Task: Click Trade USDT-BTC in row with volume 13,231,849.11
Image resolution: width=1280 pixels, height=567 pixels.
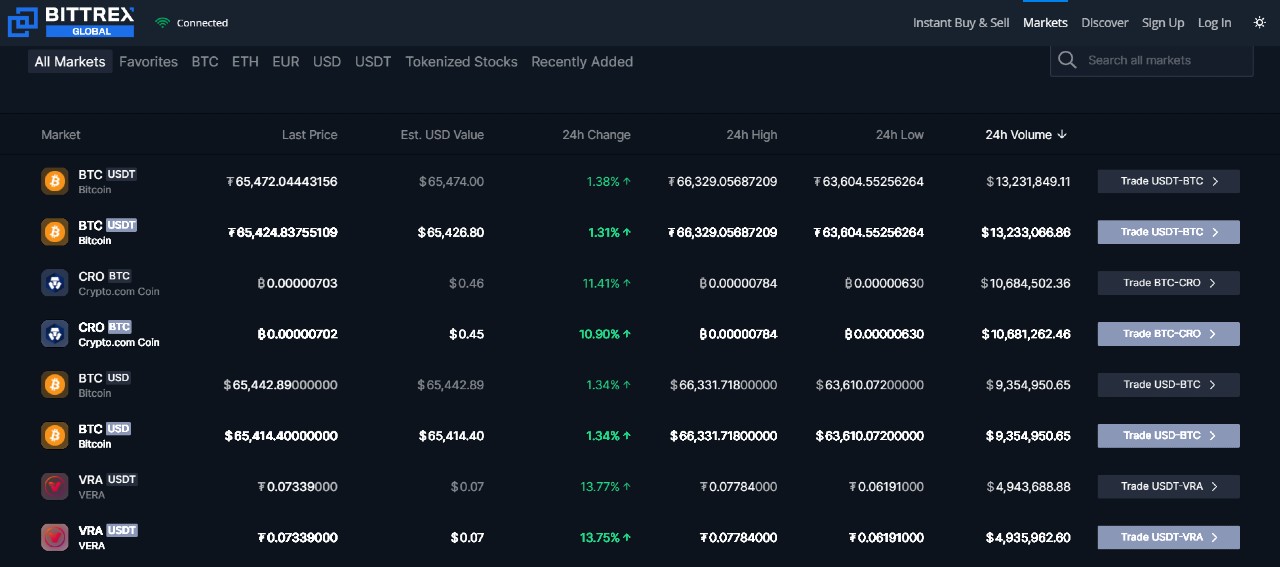Action: coord(1169,181)
